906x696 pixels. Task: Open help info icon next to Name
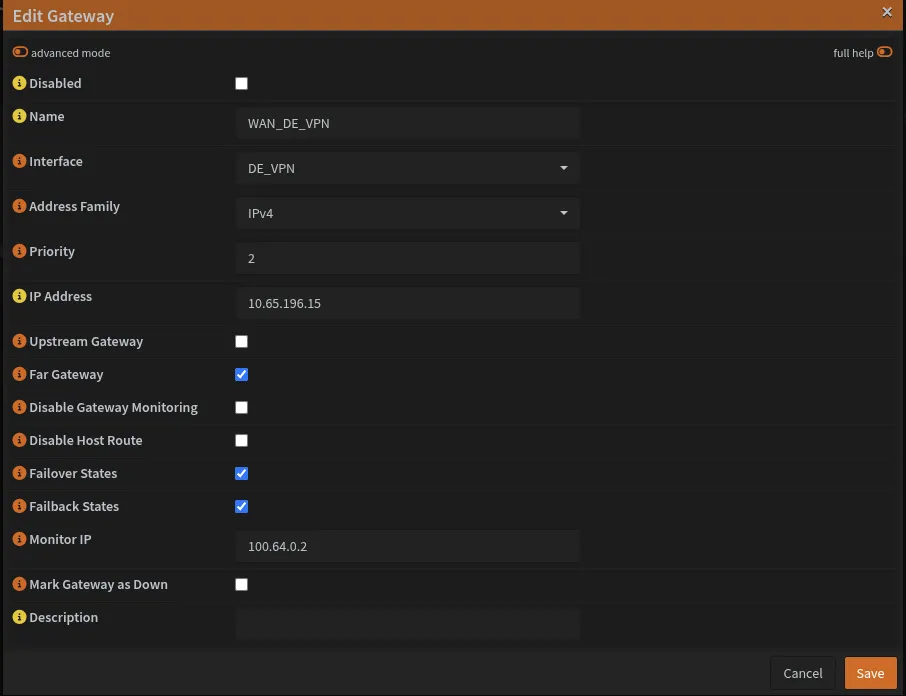click(x=19, y=116)
